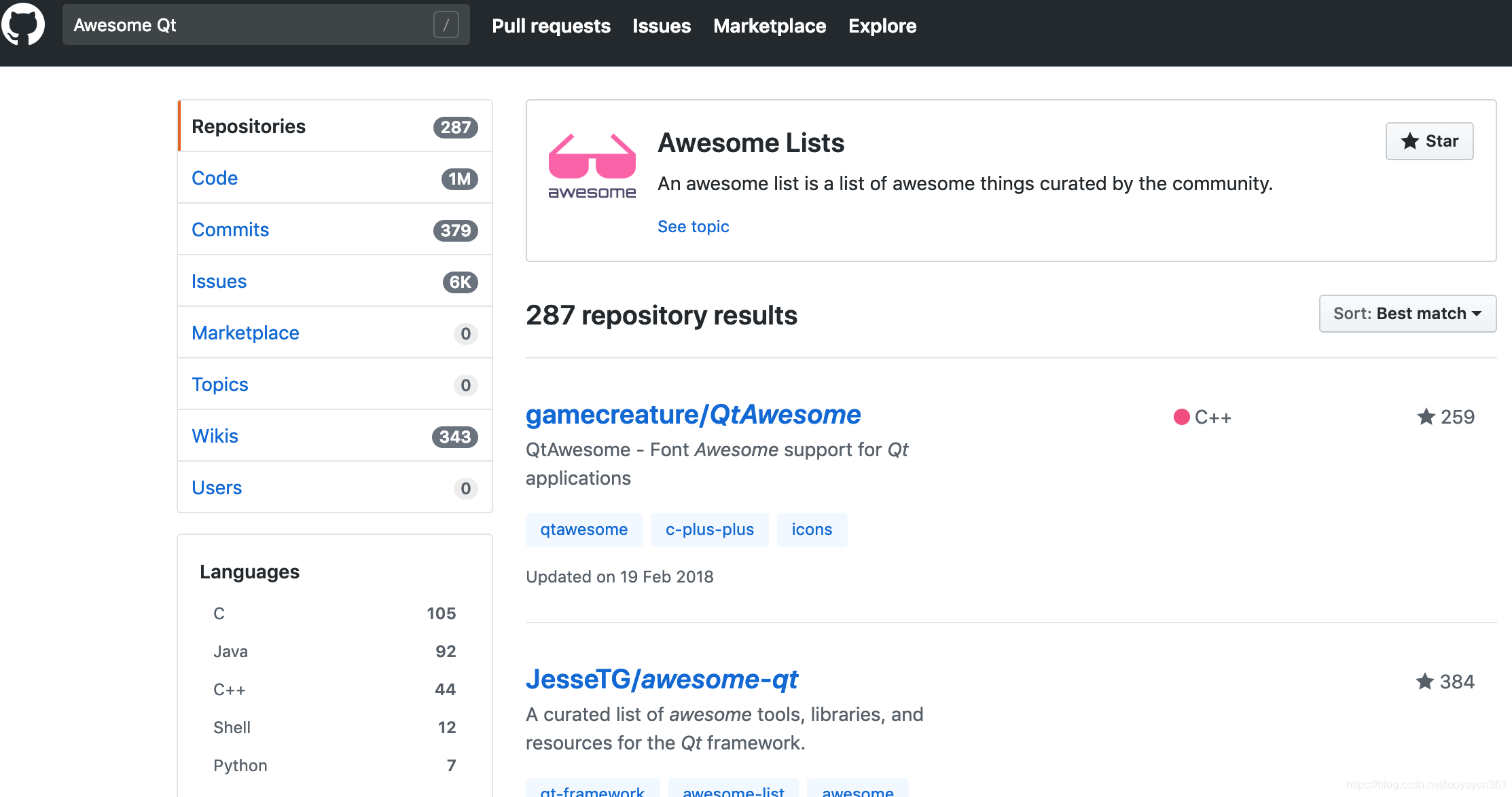
Task: Select the Users results filter
Action: 335,487
